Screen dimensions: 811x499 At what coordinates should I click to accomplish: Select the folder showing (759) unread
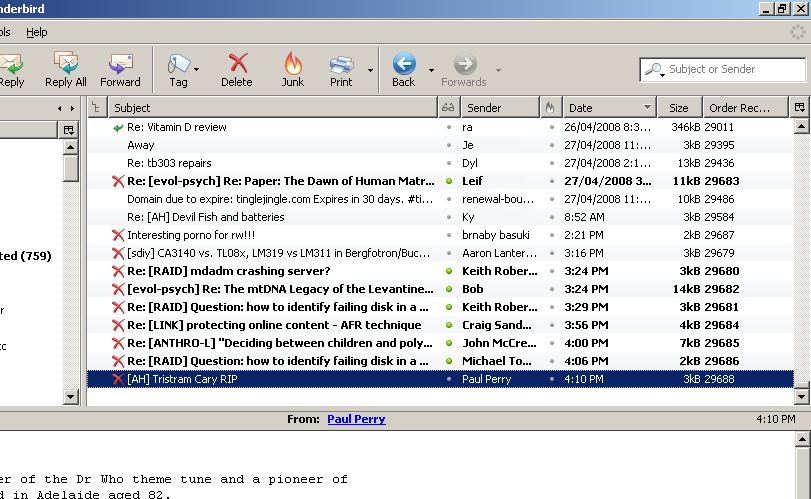click(26, 256)
